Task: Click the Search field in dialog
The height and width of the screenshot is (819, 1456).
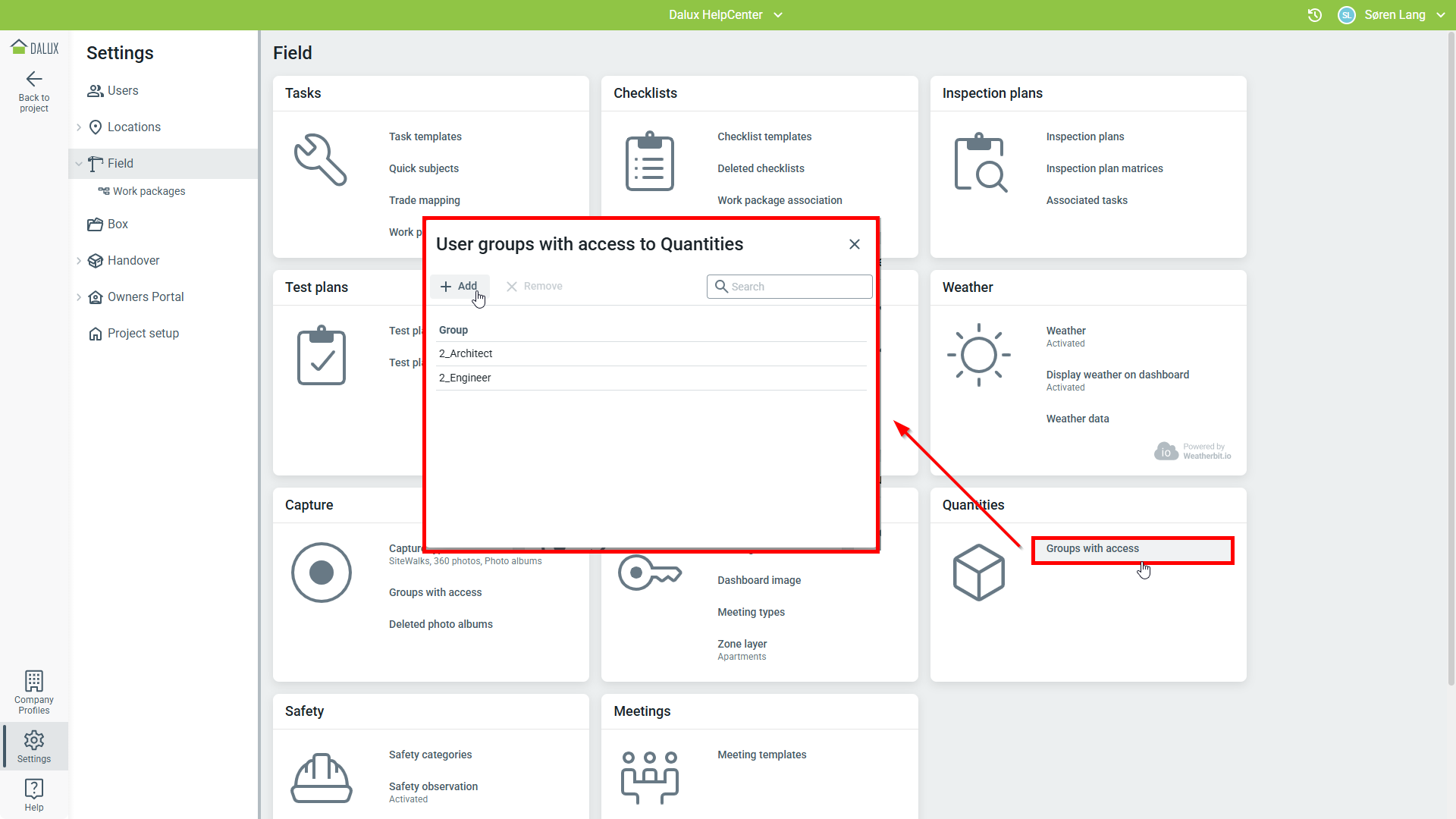Action: point(796,287)
